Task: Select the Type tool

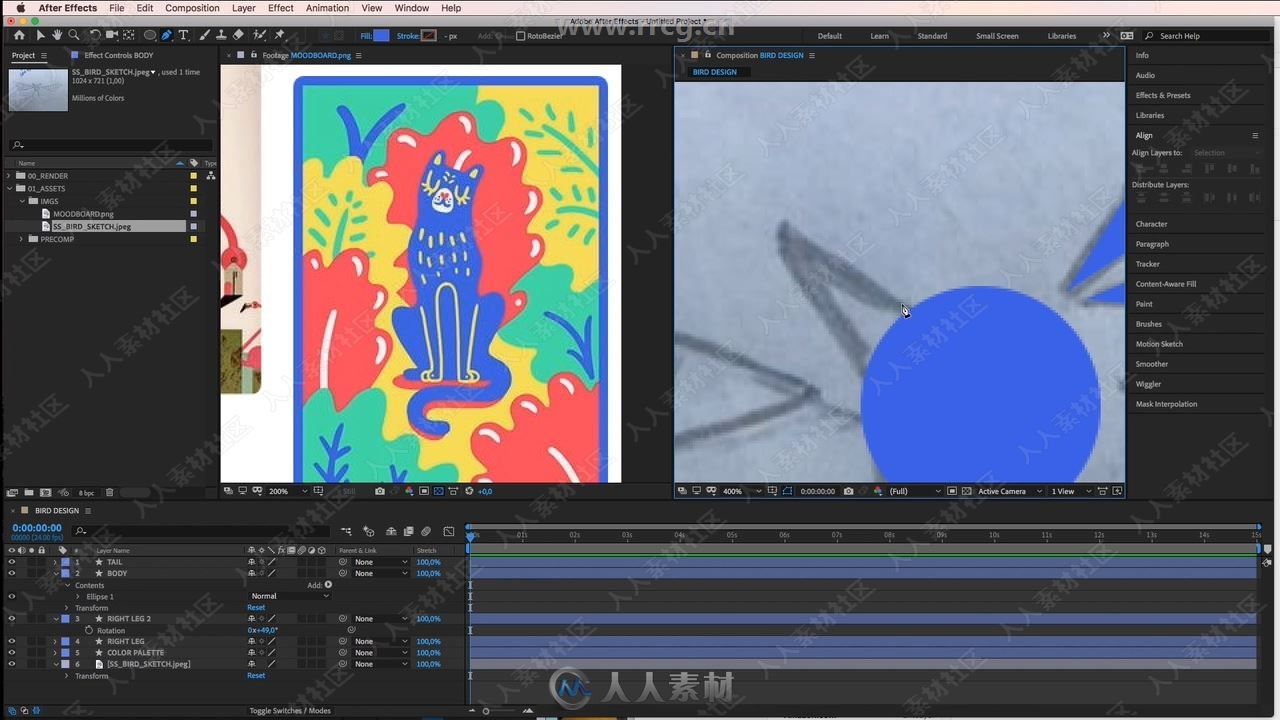Action: tap(183, 35)
